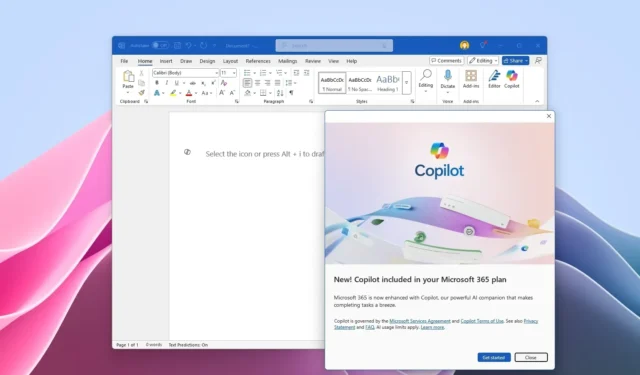Click the Text Effects blue A icon

coord(157,93)
